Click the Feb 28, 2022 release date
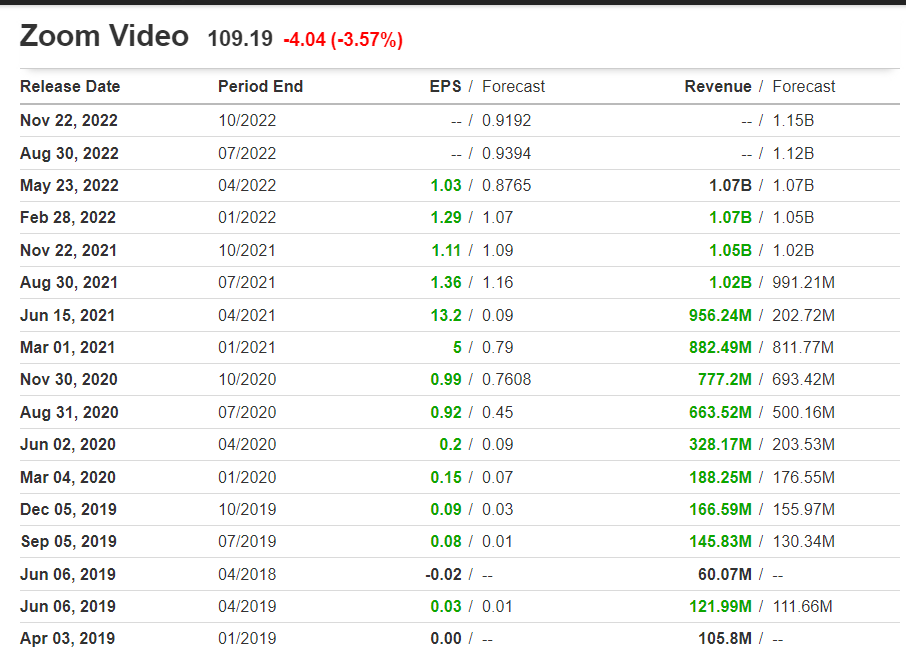906x672 pixels. tap(68, 217)
